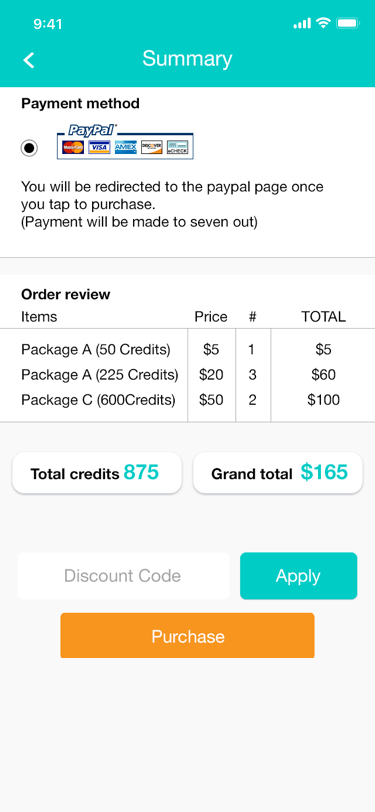Image resolution: width=375 pixels, height=812 pixels.
Task: Click the MasterCard card icon
Action: (x=73, y=148)
